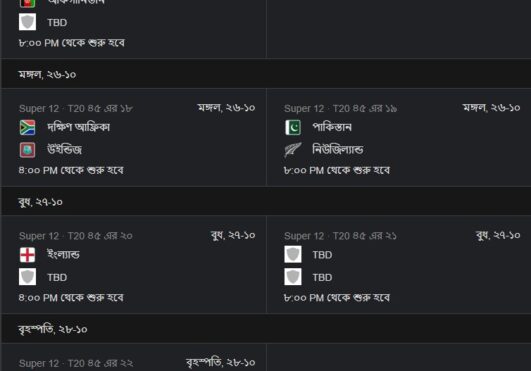This screenshot has height=371, width=531.
Task: Select ইংল্যান্ড team name
Action: click(x=63, y=255)
